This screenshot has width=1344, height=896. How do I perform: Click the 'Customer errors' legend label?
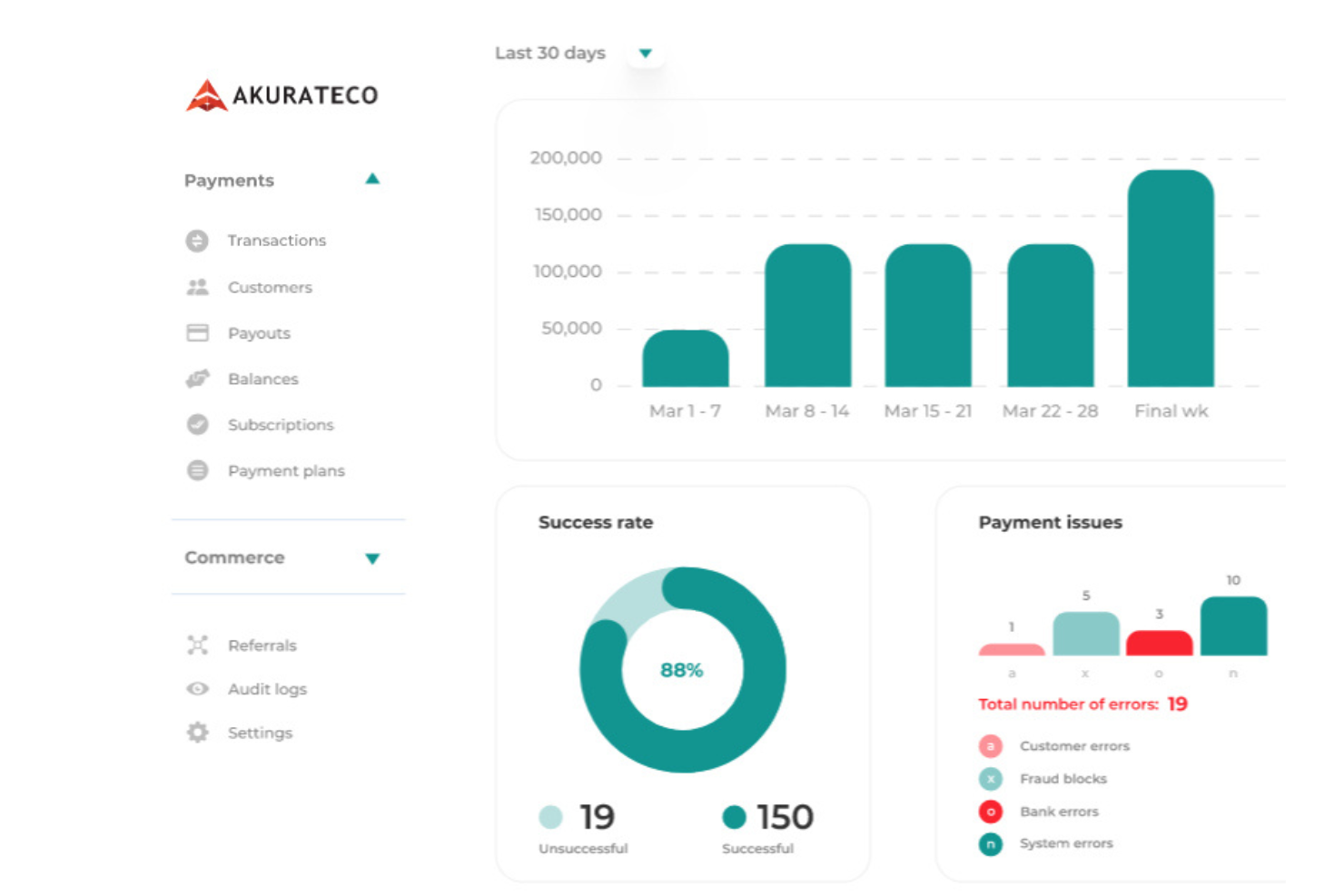1075,746
